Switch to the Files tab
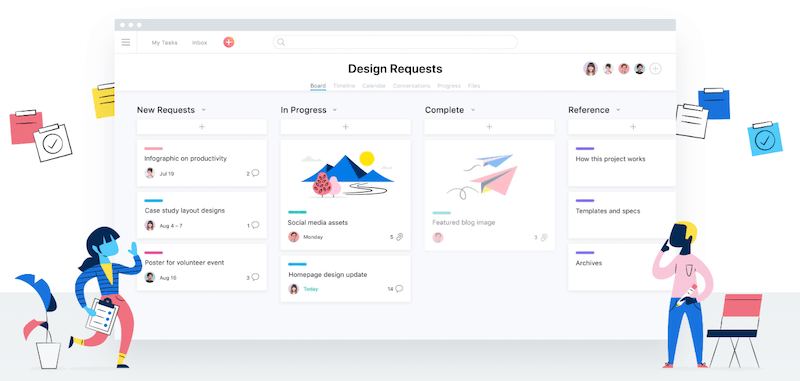This screenshot has height=381, width=800. 474,86
